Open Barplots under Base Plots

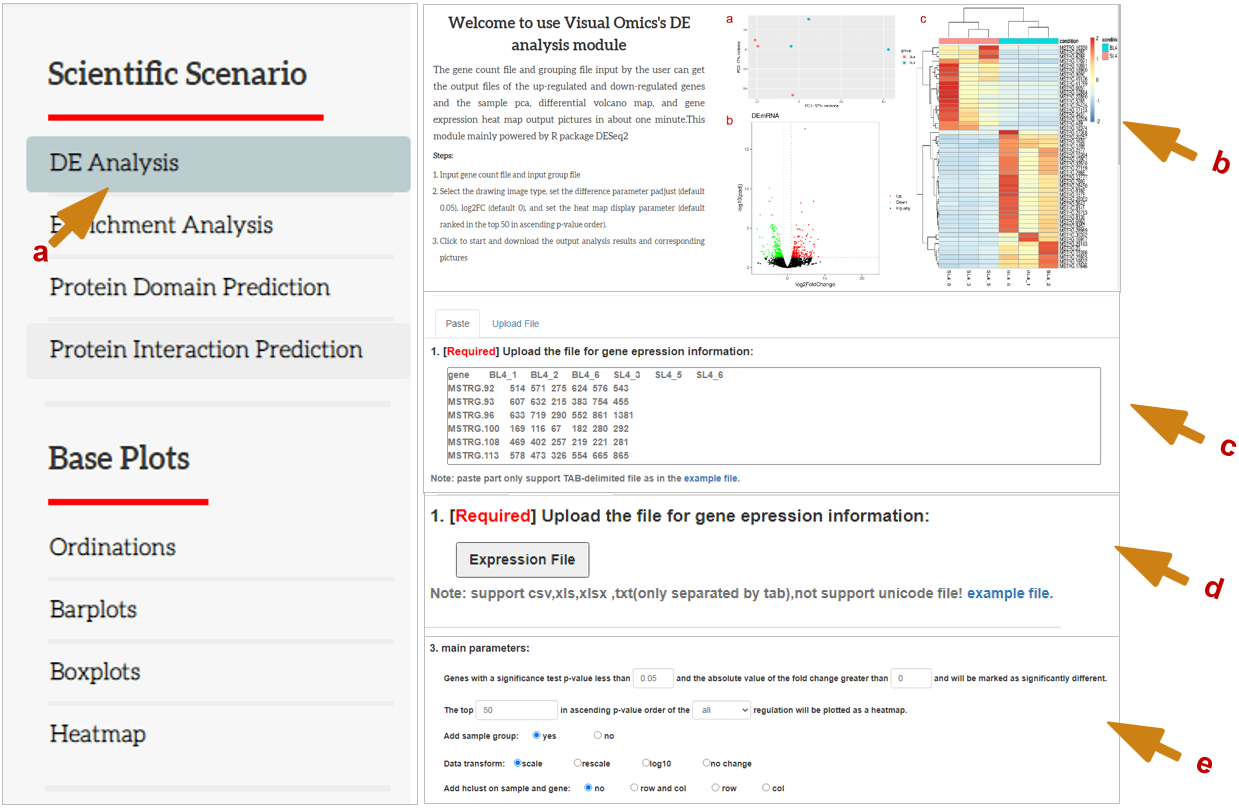pos(93,609)
